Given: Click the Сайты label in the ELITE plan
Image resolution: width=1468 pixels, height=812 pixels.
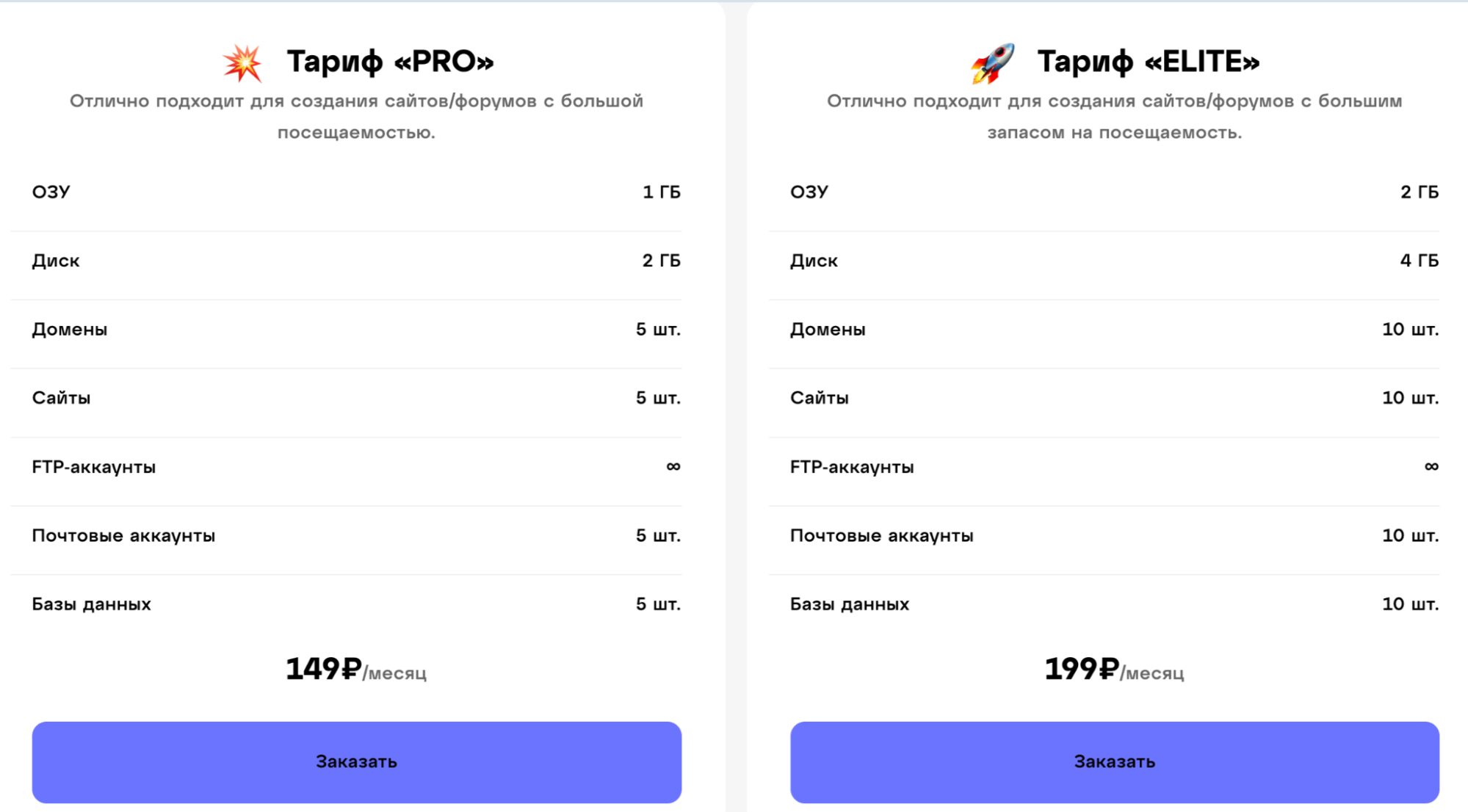Looking at the screenshot, I should pyautogui.click(x=819, y=398).
